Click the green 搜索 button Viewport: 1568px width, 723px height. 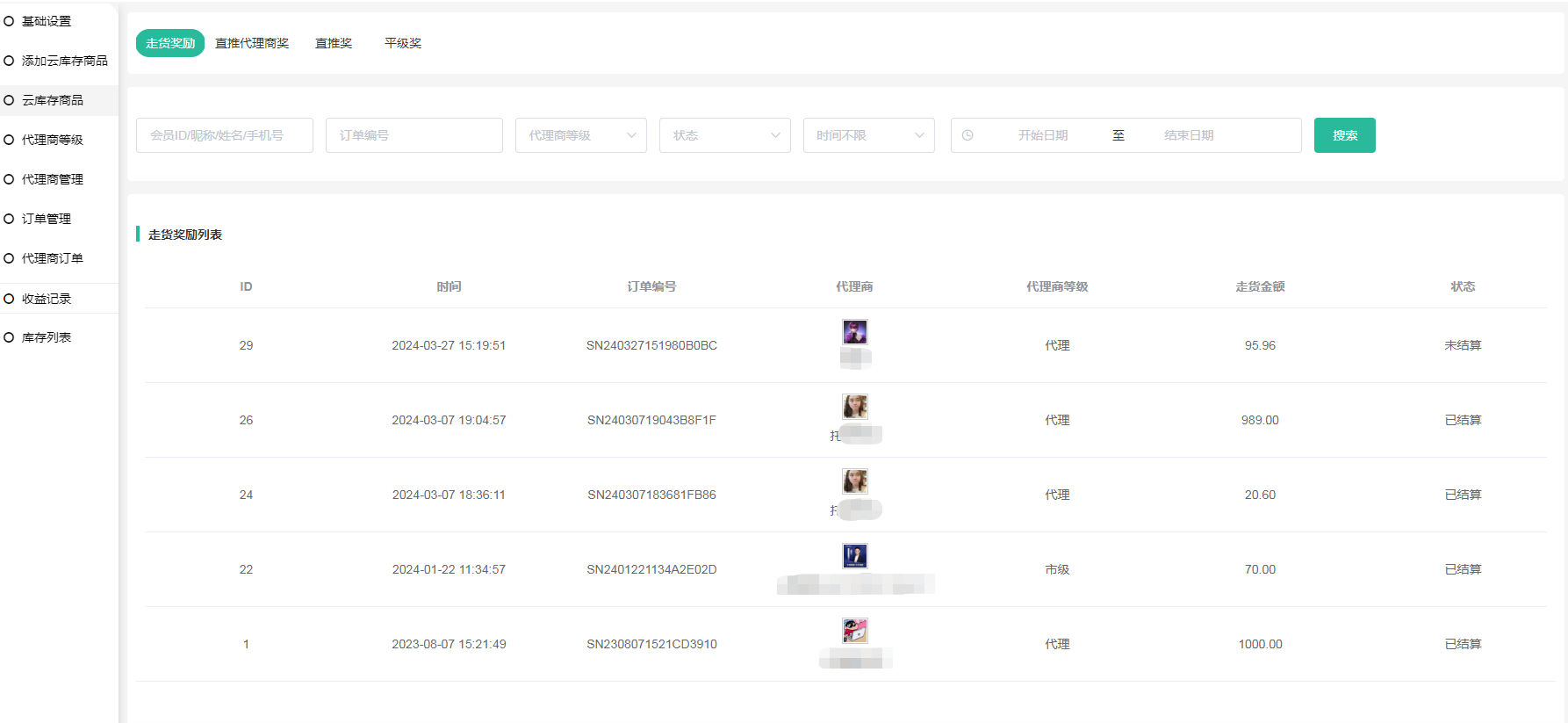[x=1344, y=135]
